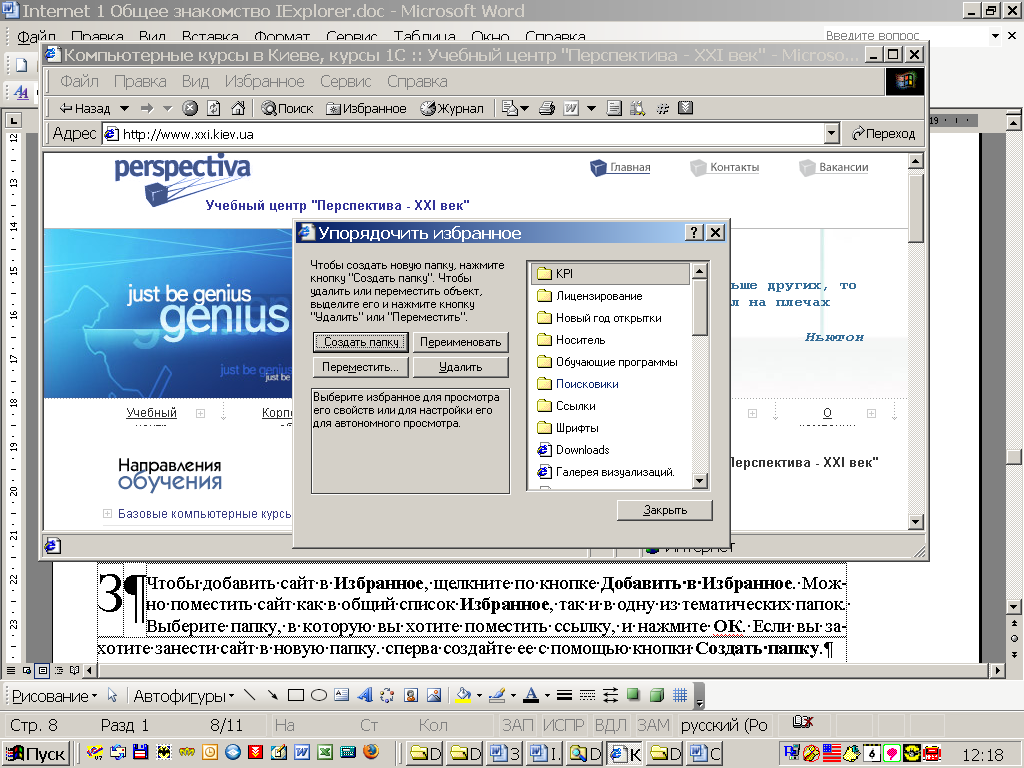Open the Рисование dropdown menu
1024x768 pixels.
click(54, 696)
